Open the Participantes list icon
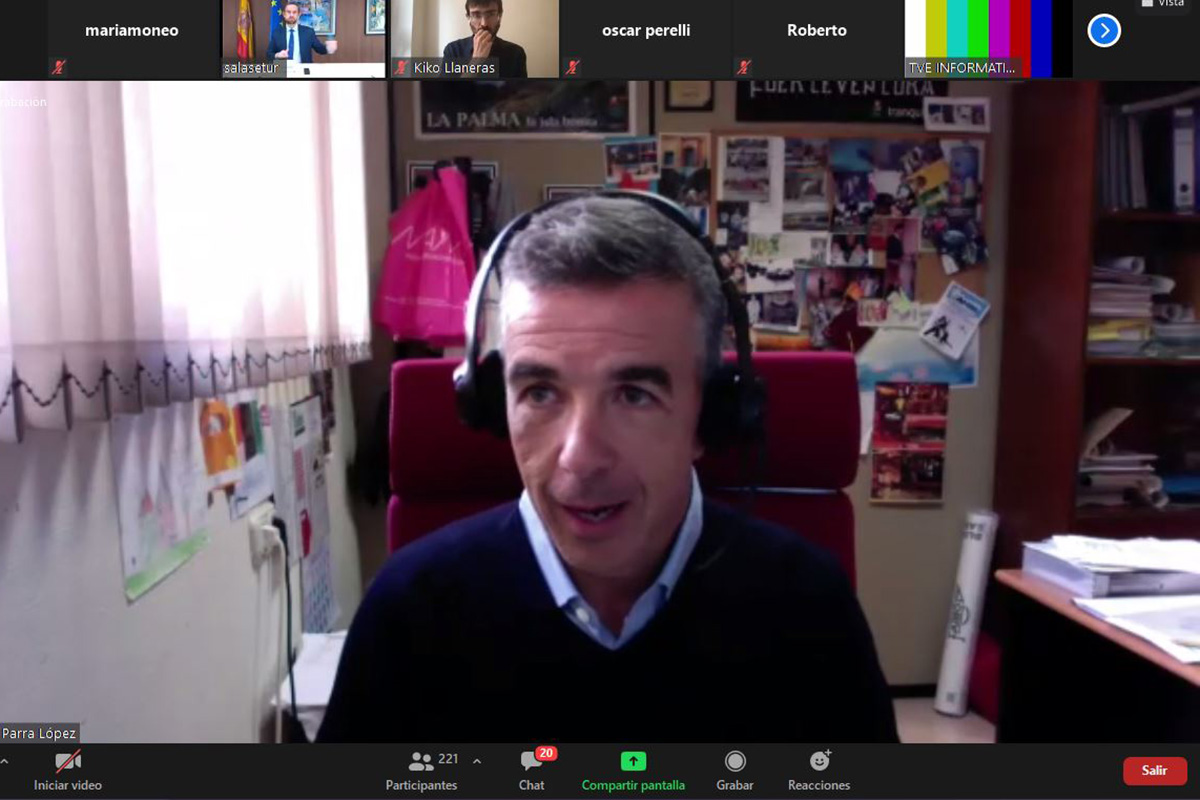The image size is (1200, 800). pos(421,761)
